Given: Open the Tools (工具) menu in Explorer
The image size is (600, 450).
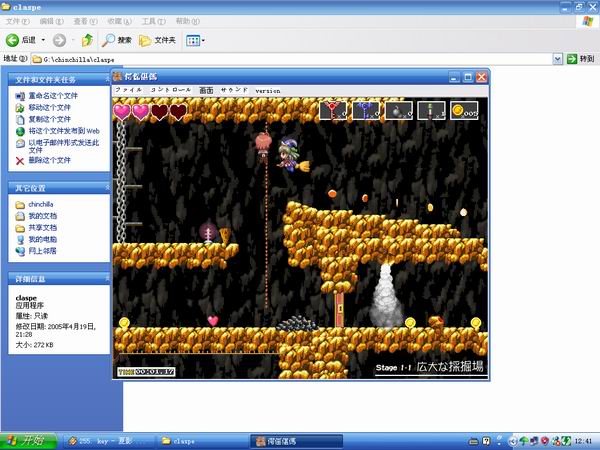Looking at the screenshot, I should (153, 21).
